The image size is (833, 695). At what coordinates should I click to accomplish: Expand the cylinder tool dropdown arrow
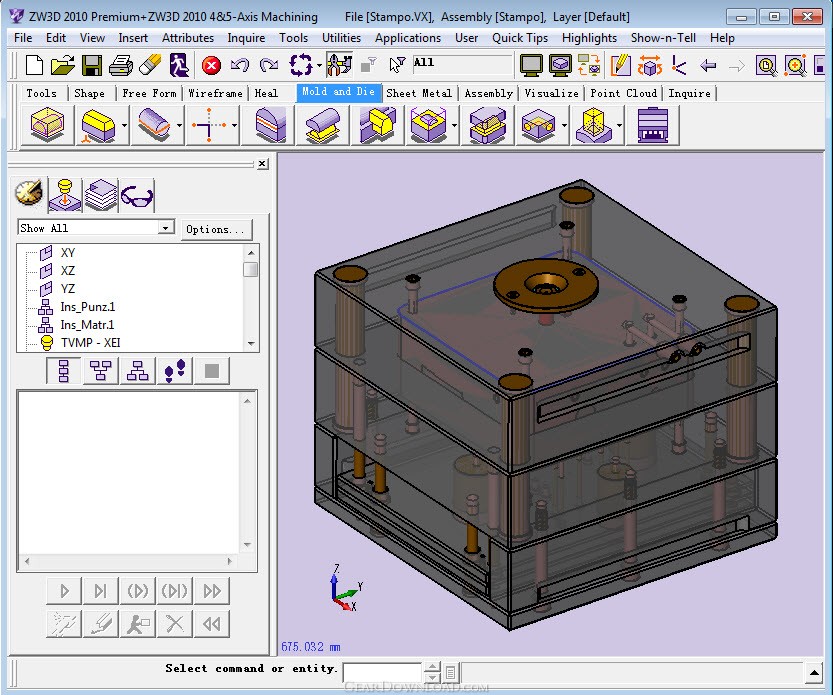[180, 125]
